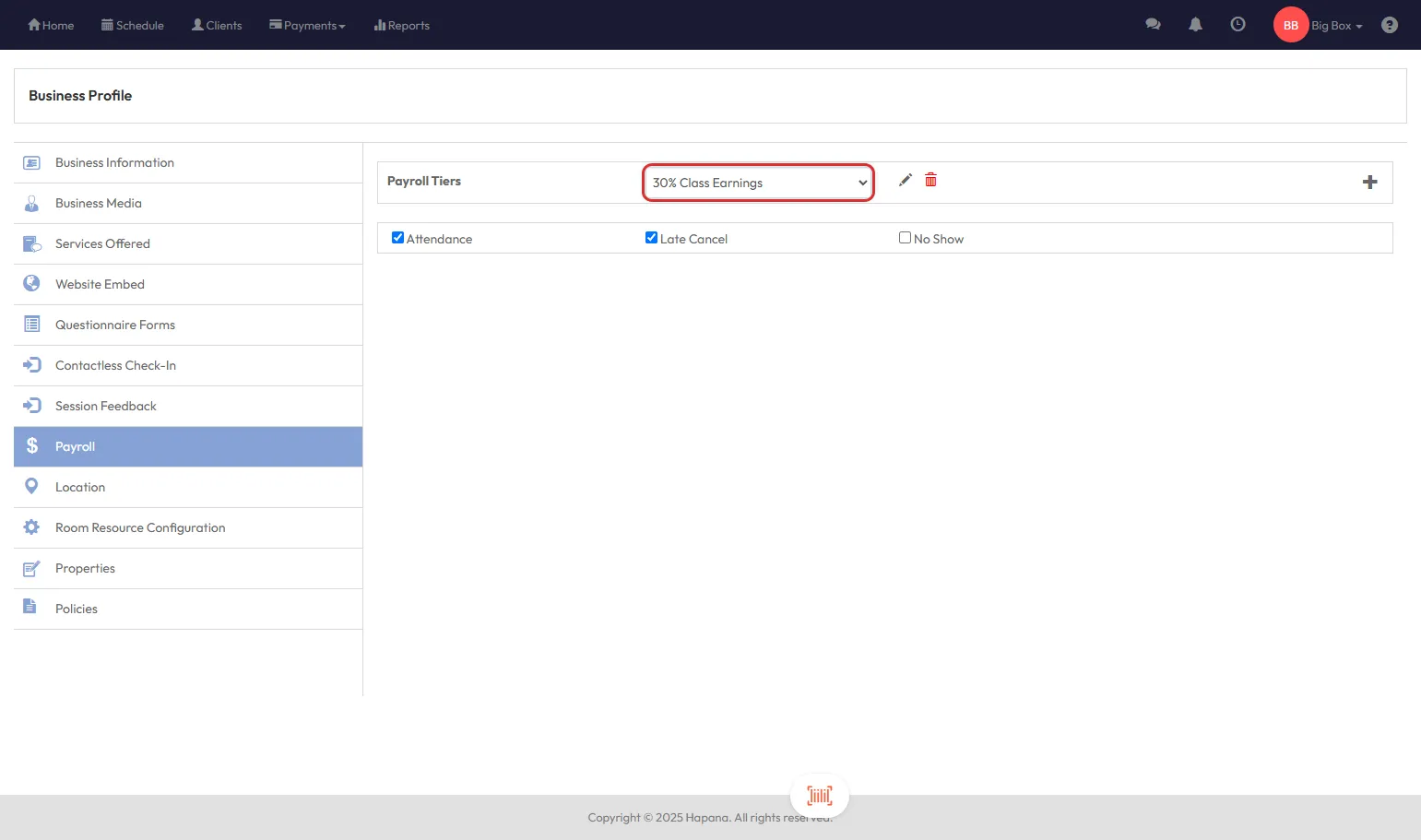This screenshot has width=1421, height=840.
Task: Click the BB profile avatar
Action: (1290, 25)
